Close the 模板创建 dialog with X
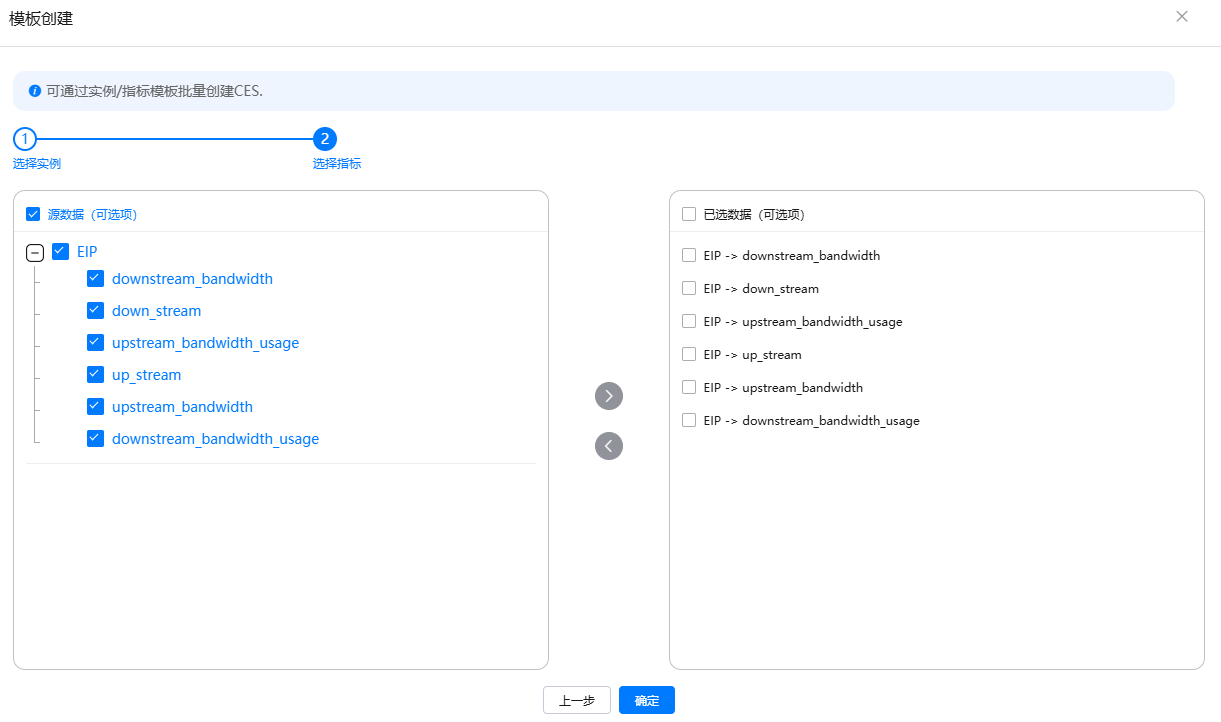The width and height of the screenshot is (1221, 722). pyautogui.click(x=1182, y=17)
